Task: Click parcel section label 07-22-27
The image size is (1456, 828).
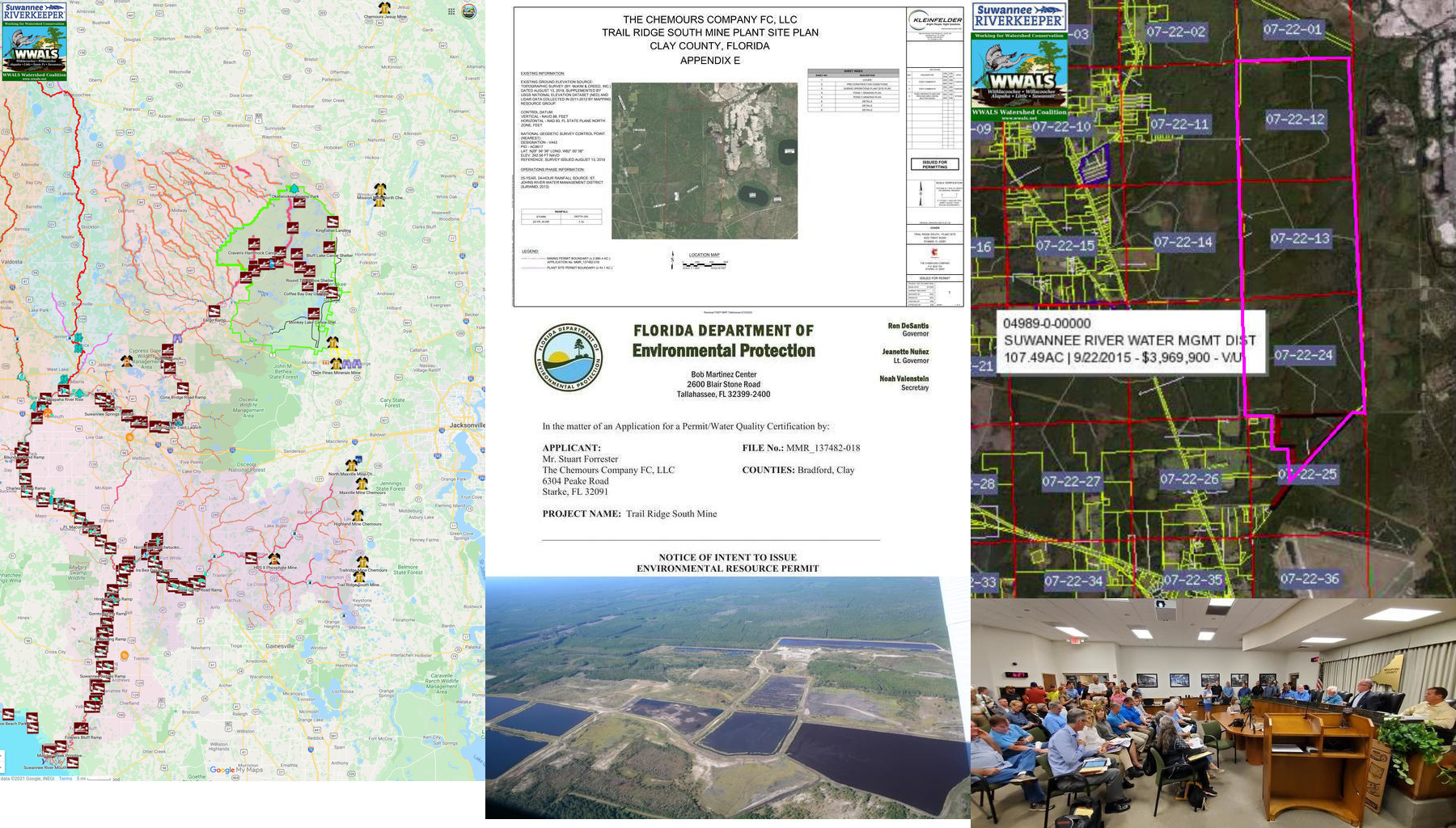Action: 1071,482
